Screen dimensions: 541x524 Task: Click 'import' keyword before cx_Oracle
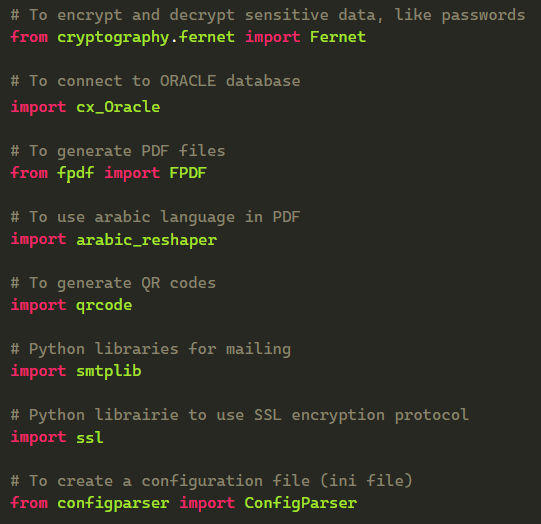pyautogui.click(x=39, y=107)
